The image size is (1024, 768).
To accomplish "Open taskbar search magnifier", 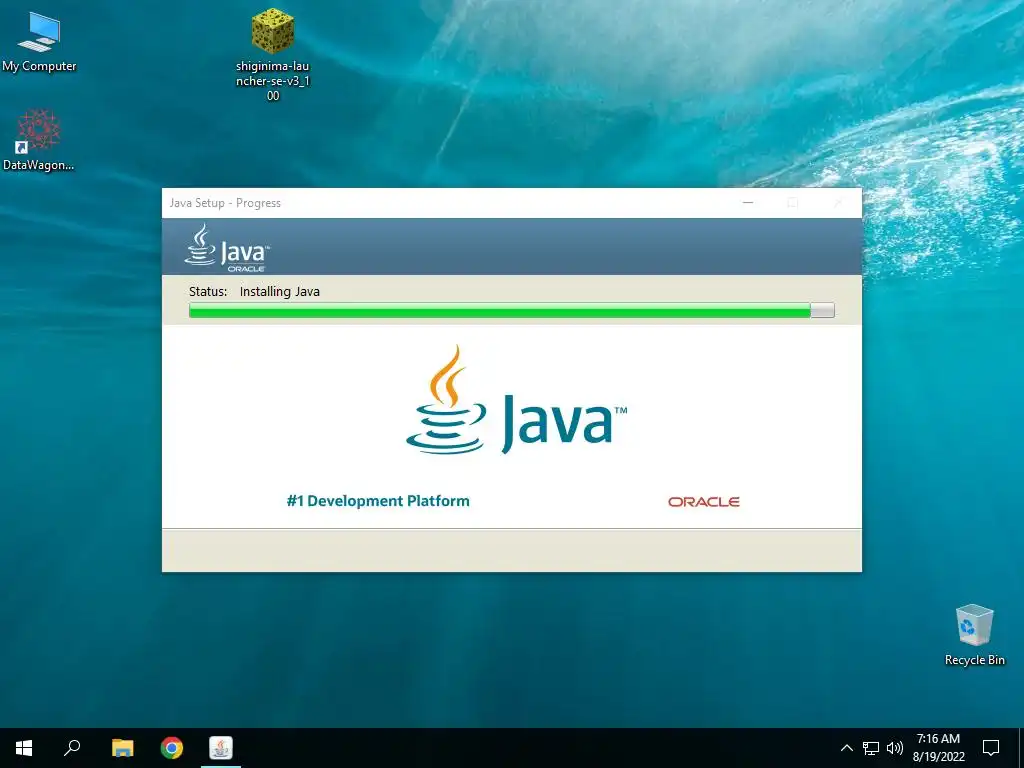I will click(x=72, y=748).
